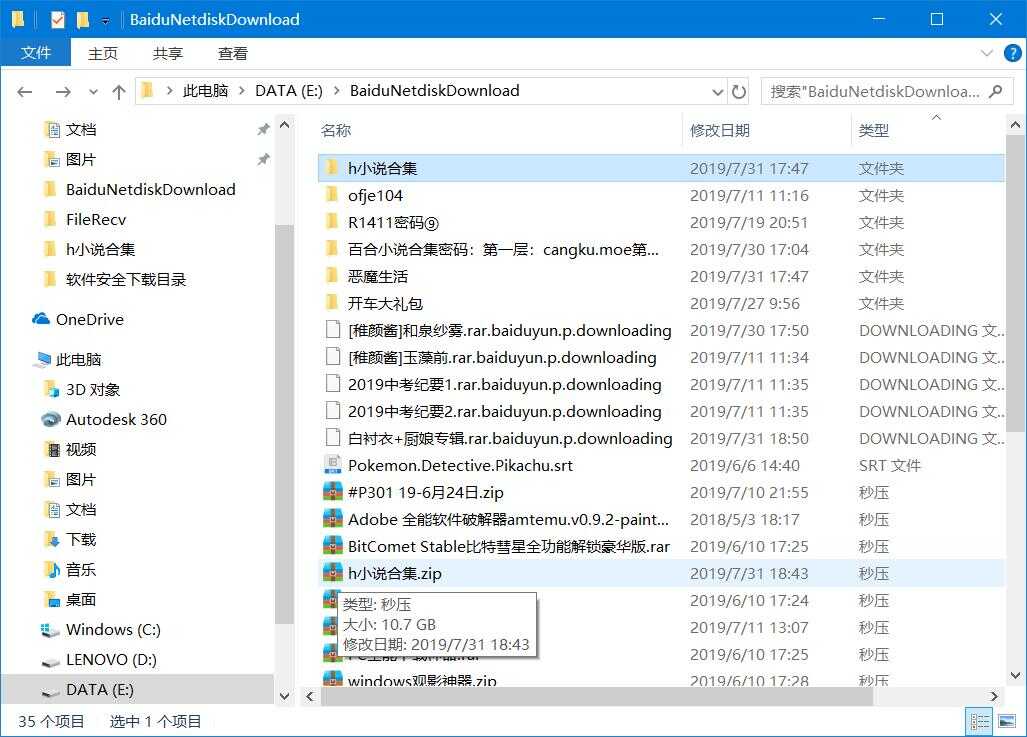Click archive icon of h小说合集.zip

pyautogui.click(x=333, y=572)
